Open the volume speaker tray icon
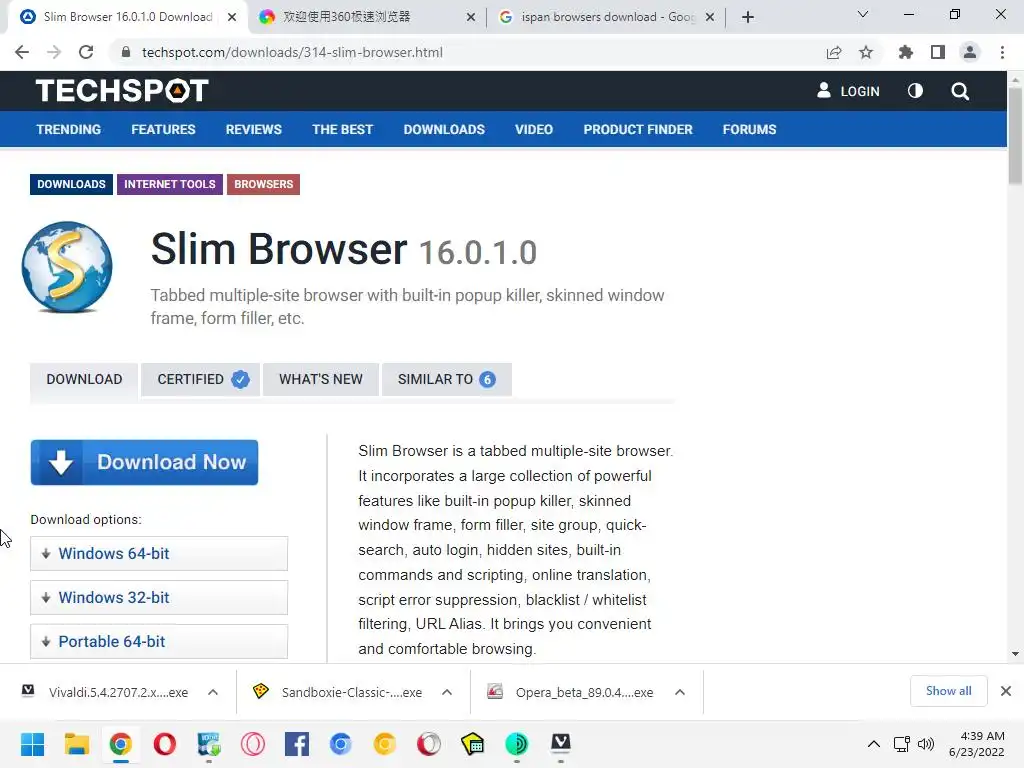This screenshot has width=1024, height=768. (926, 744)
